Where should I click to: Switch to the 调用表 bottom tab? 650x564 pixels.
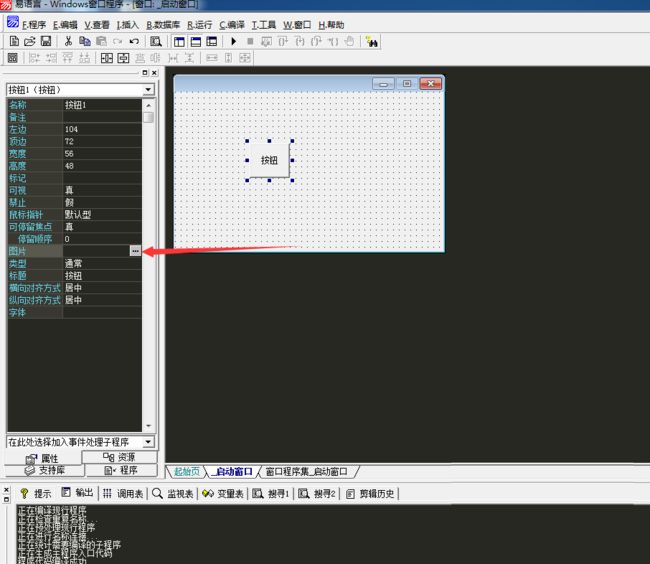pyautogui.click(x=123, y=494)
